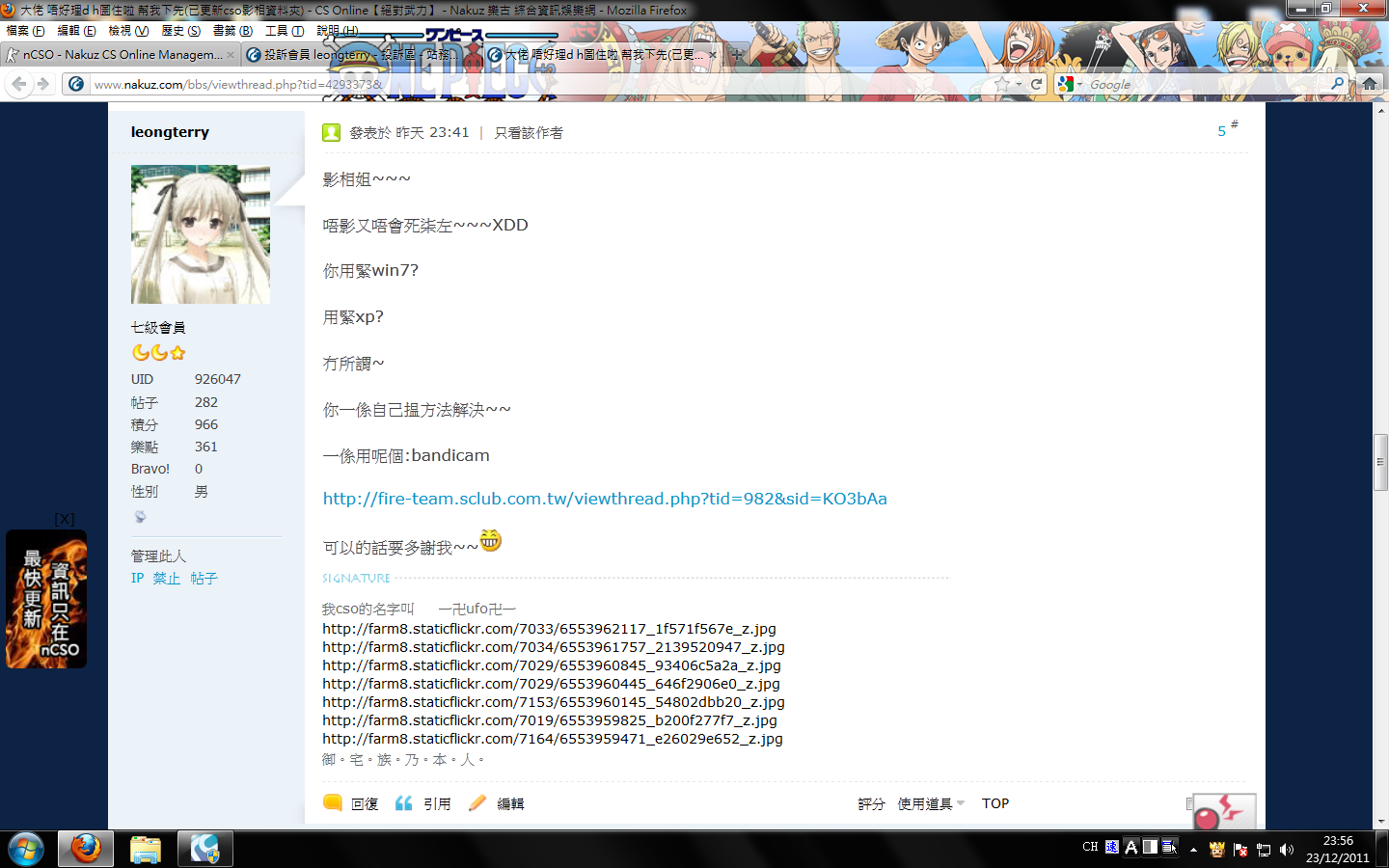Click the laughing emoticon in the post
This screenshot has width=1389, height=868.
490,540
